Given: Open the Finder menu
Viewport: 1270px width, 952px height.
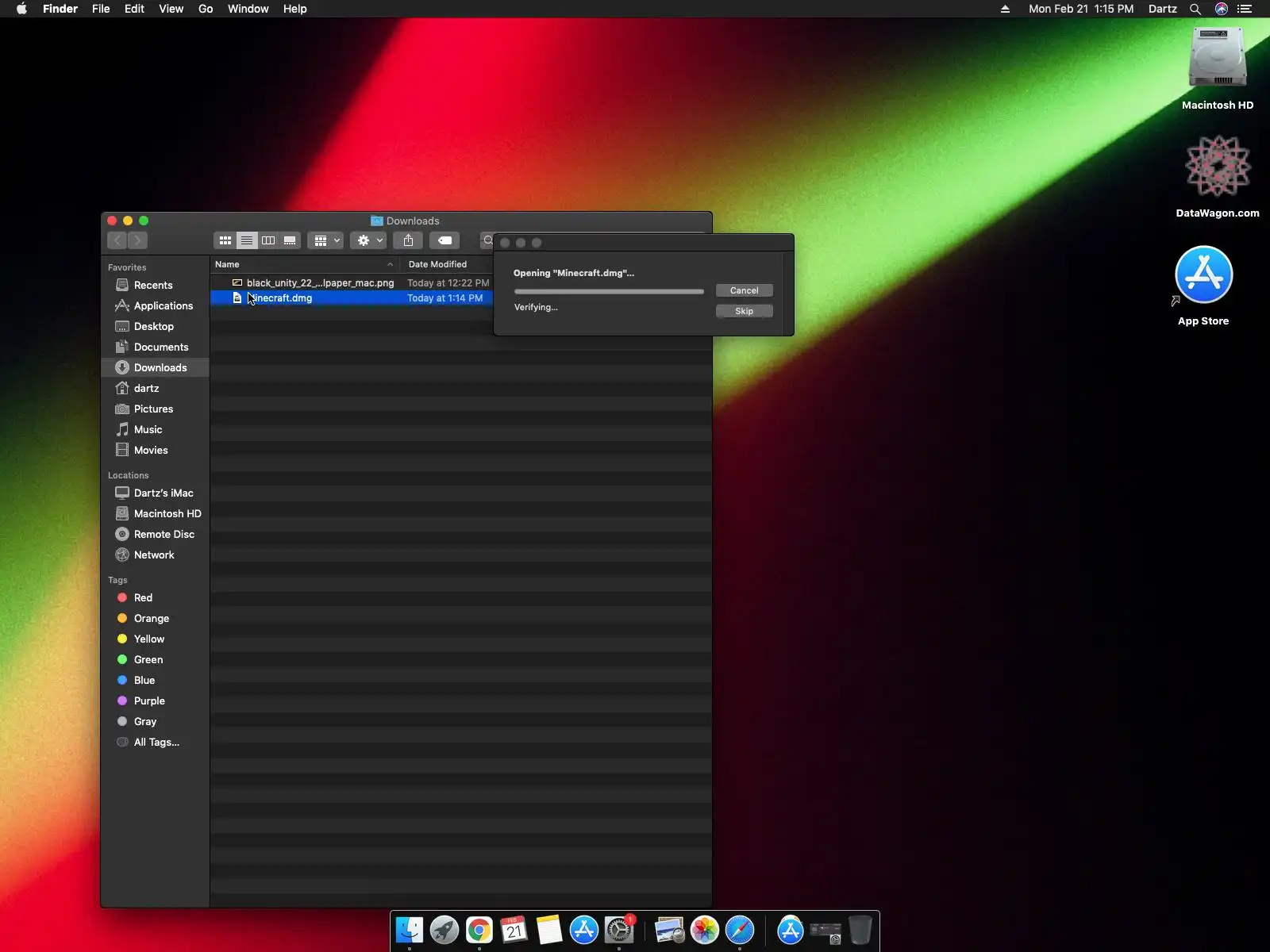Looking at the screenshot, I should pyautogui.click(x=60, y=9).
